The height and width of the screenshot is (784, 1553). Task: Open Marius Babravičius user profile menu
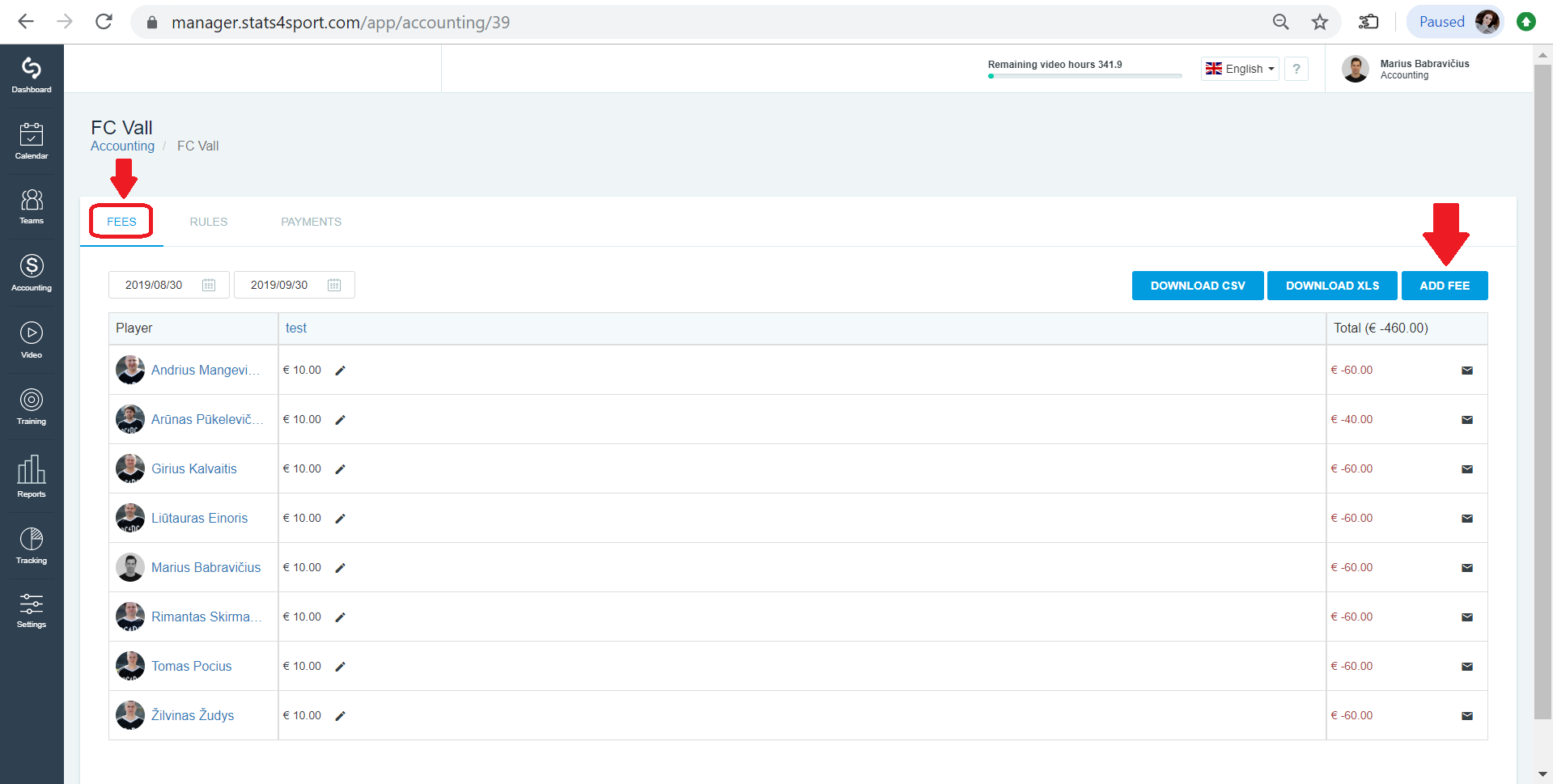coord(1406,69)
